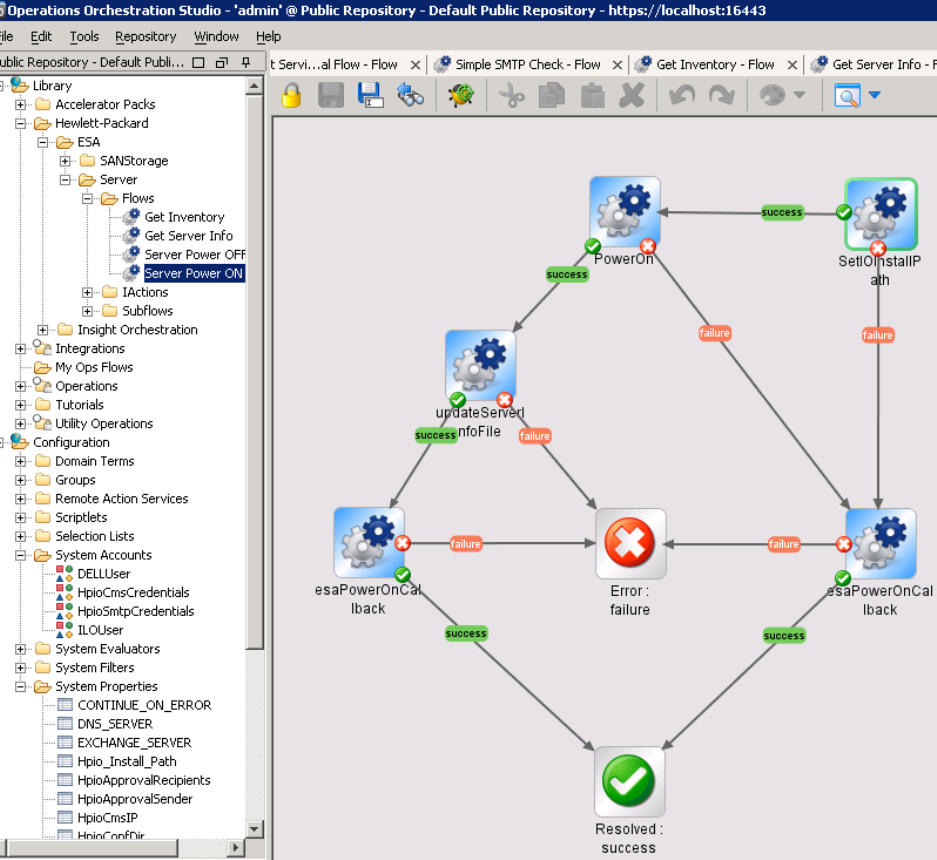This screenshot has width=937, height=860.
Task: Select the Resolved : success return step
Action: pos(629,781)
